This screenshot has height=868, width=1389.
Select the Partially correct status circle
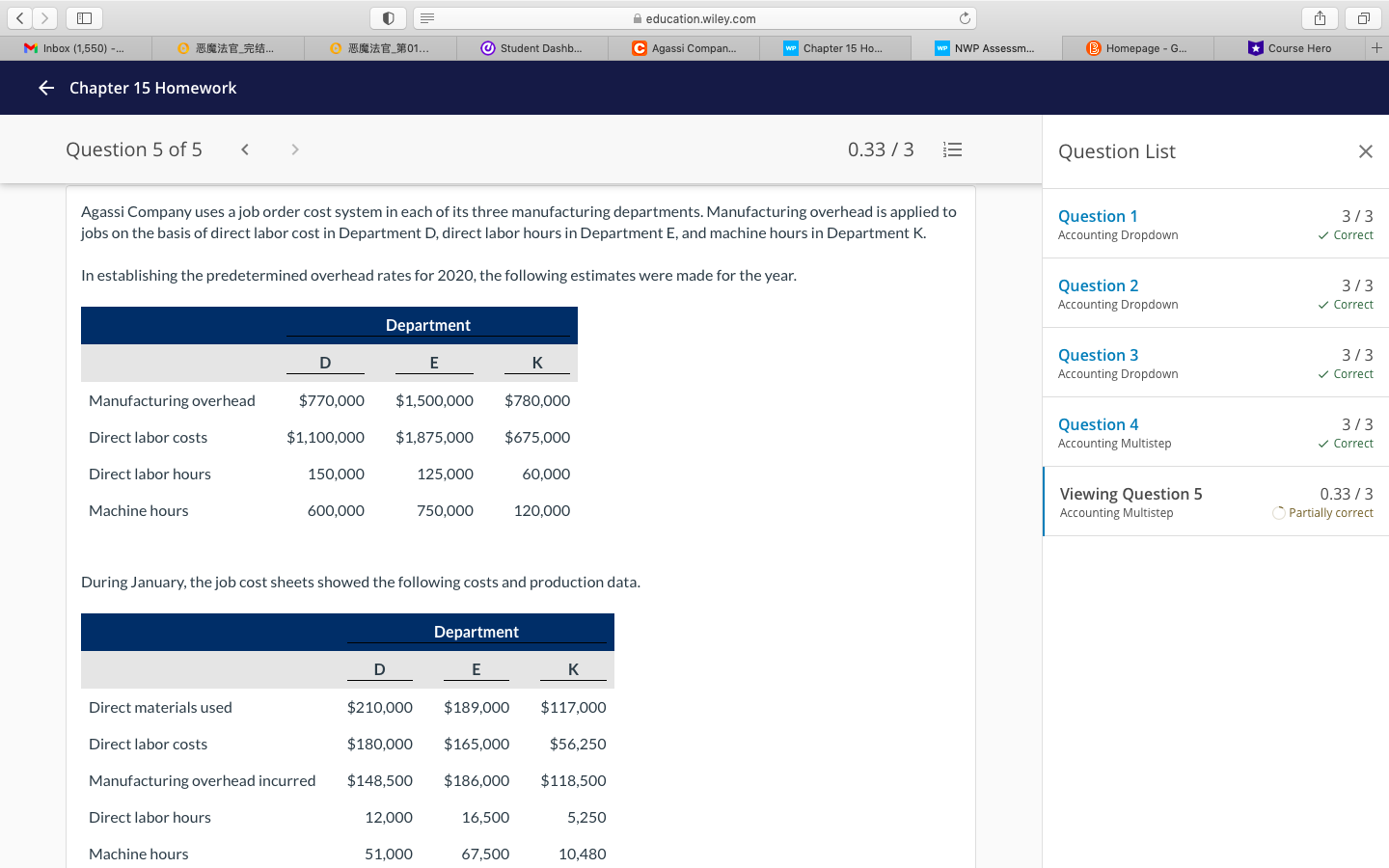click(1278, 512)
